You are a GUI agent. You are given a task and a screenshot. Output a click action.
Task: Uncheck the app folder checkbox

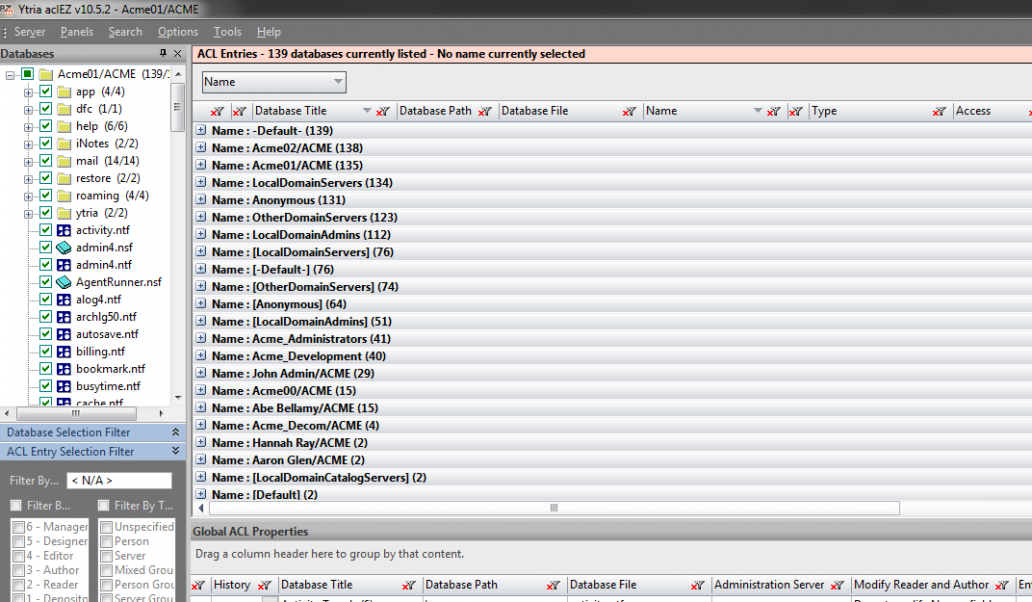(45, 91)
